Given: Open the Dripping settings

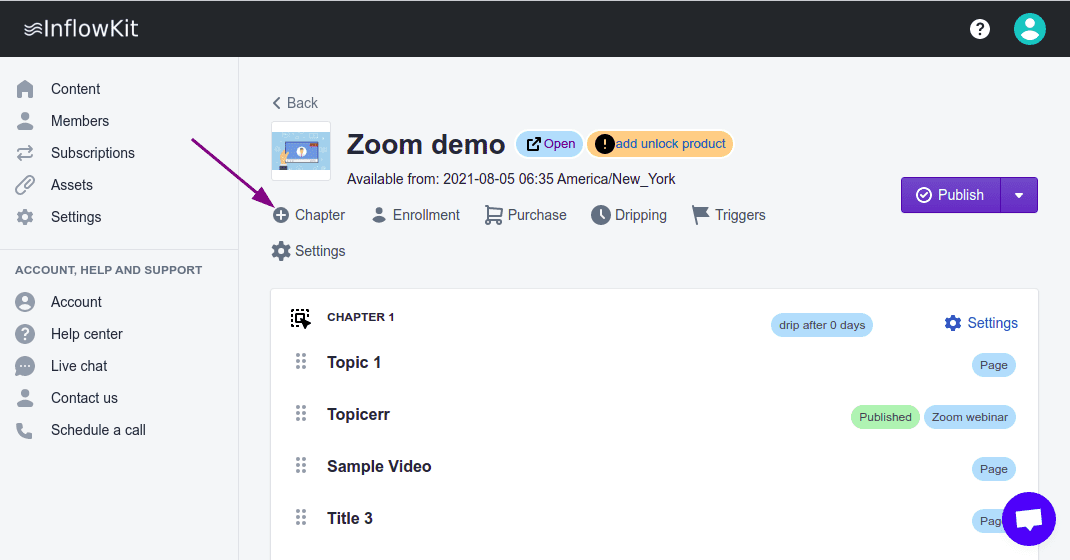Looking at the screenshot, I should pos(629,215).
